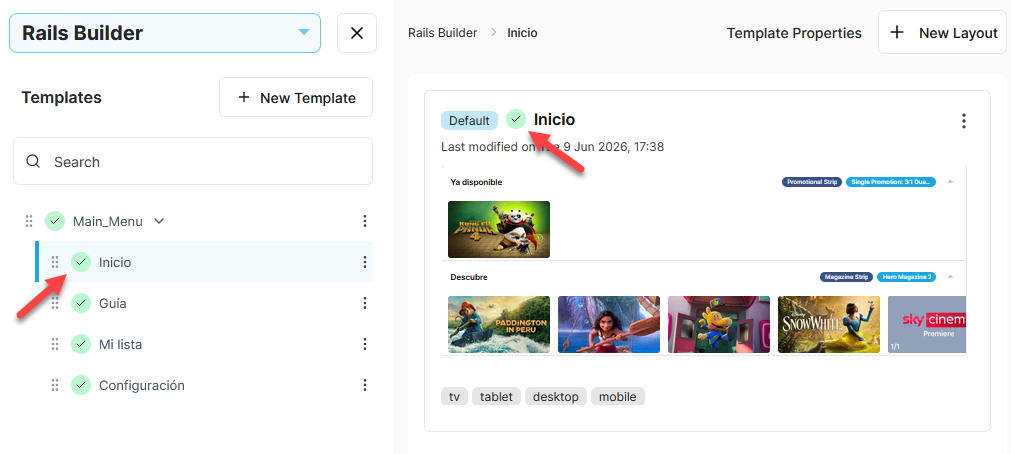Click the templates Search field
1011x454 pixels.
pyautogui.click(x=193, y=161)
